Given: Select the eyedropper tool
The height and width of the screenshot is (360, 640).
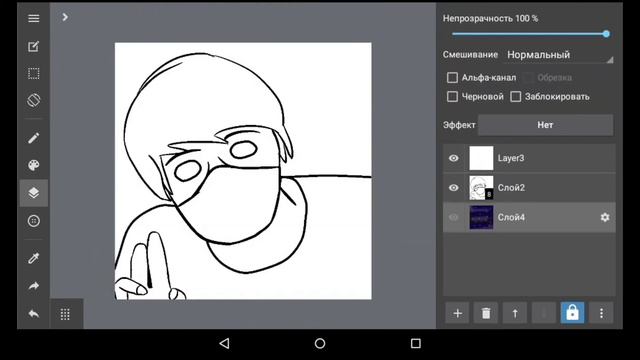Looking at the screenshot, I should (x=34, y=258).
